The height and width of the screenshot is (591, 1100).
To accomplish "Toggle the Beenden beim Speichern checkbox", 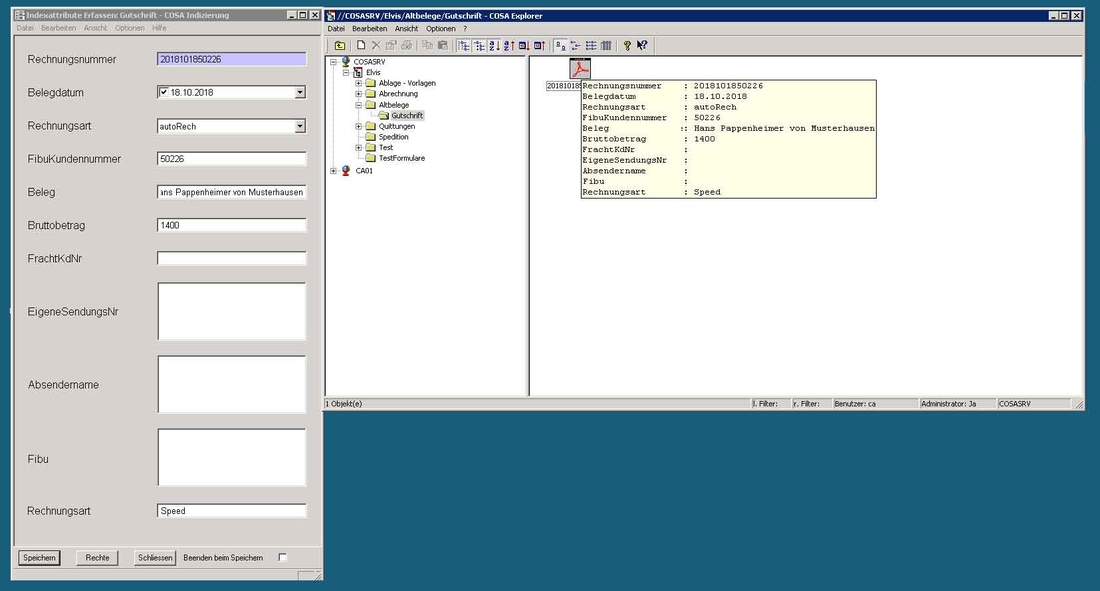I will pos(283,558).
